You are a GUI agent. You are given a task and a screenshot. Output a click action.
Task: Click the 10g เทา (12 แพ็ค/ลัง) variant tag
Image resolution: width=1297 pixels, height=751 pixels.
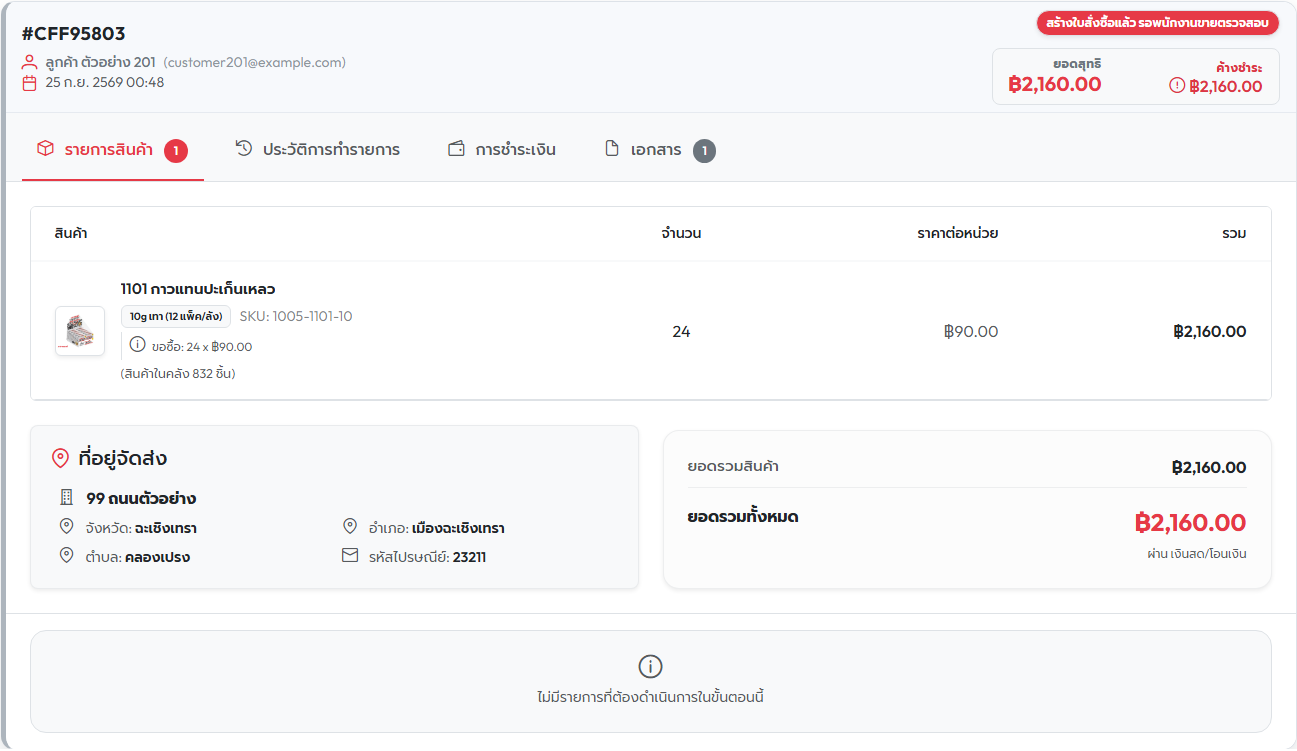[x=176, y=317]
